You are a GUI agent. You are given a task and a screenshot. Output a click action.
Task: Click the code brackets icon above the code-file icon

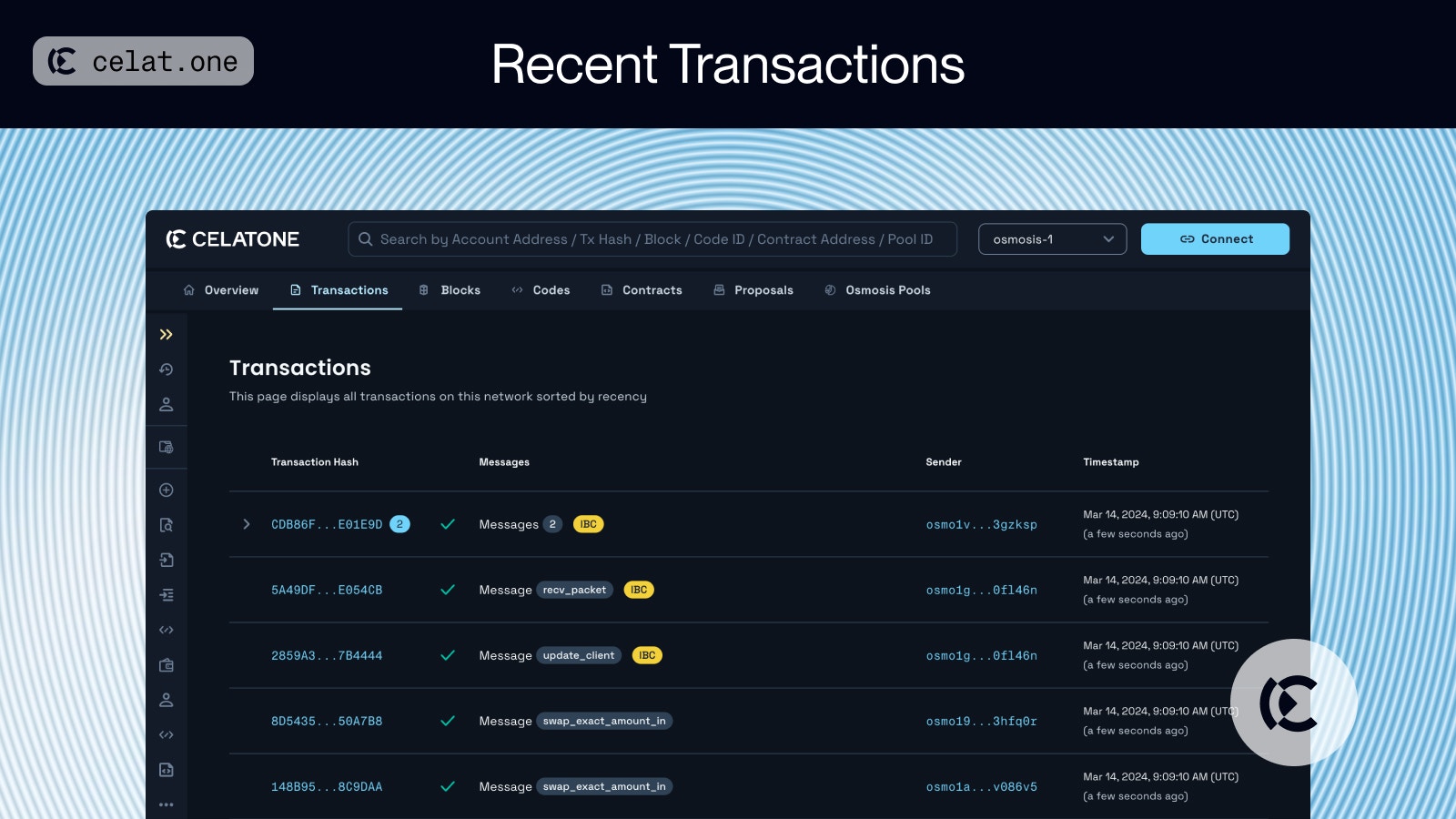(166, 734)
